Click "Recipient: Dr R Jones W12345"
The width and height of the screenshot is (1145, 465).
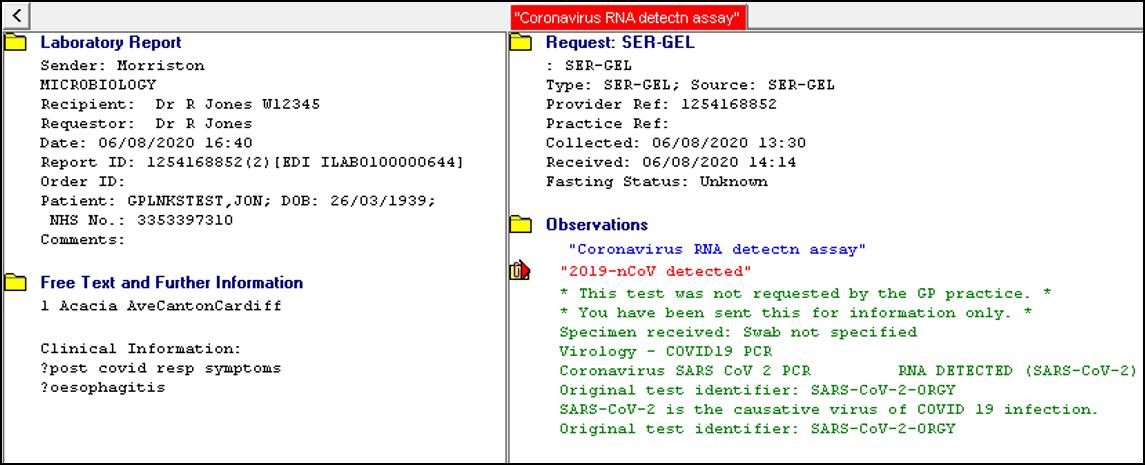pos(180,104)
